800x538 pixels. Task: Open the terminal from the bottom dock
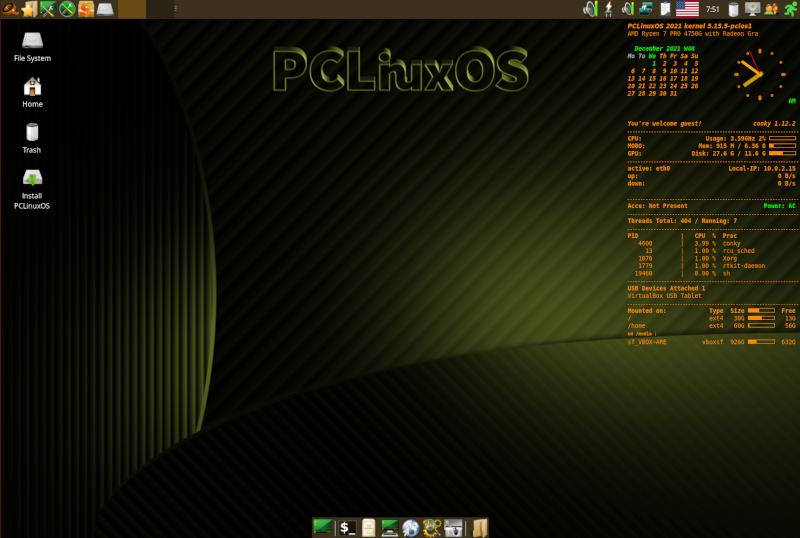[x=347, y=527]
